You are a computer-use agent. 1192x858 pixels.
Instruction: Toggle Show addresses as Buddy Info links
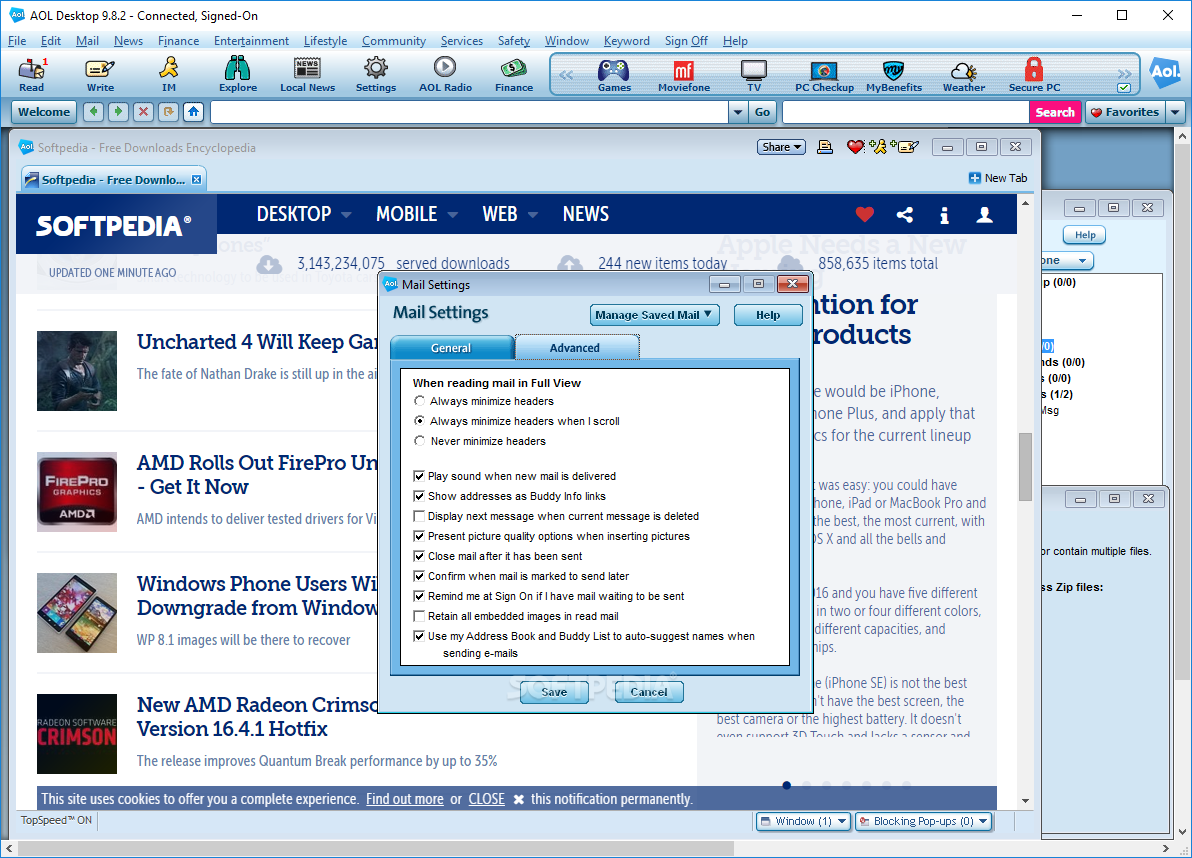click(x=419, y=495)
